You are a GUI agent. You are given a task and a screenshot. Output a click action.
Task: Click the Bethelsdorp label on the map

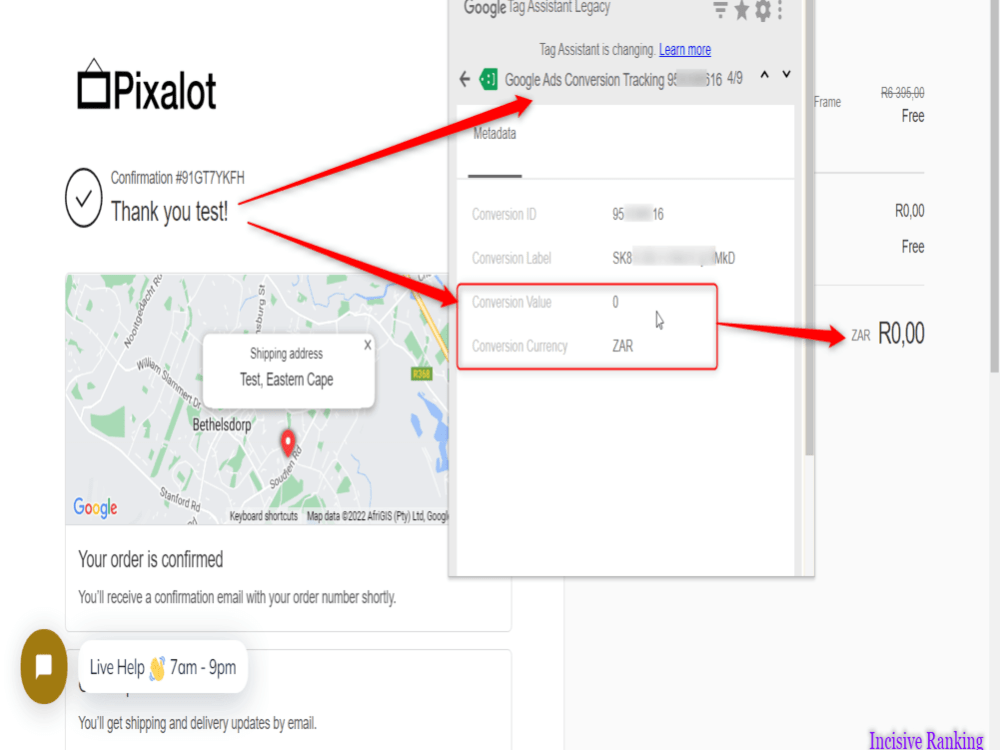click(222, 425)
